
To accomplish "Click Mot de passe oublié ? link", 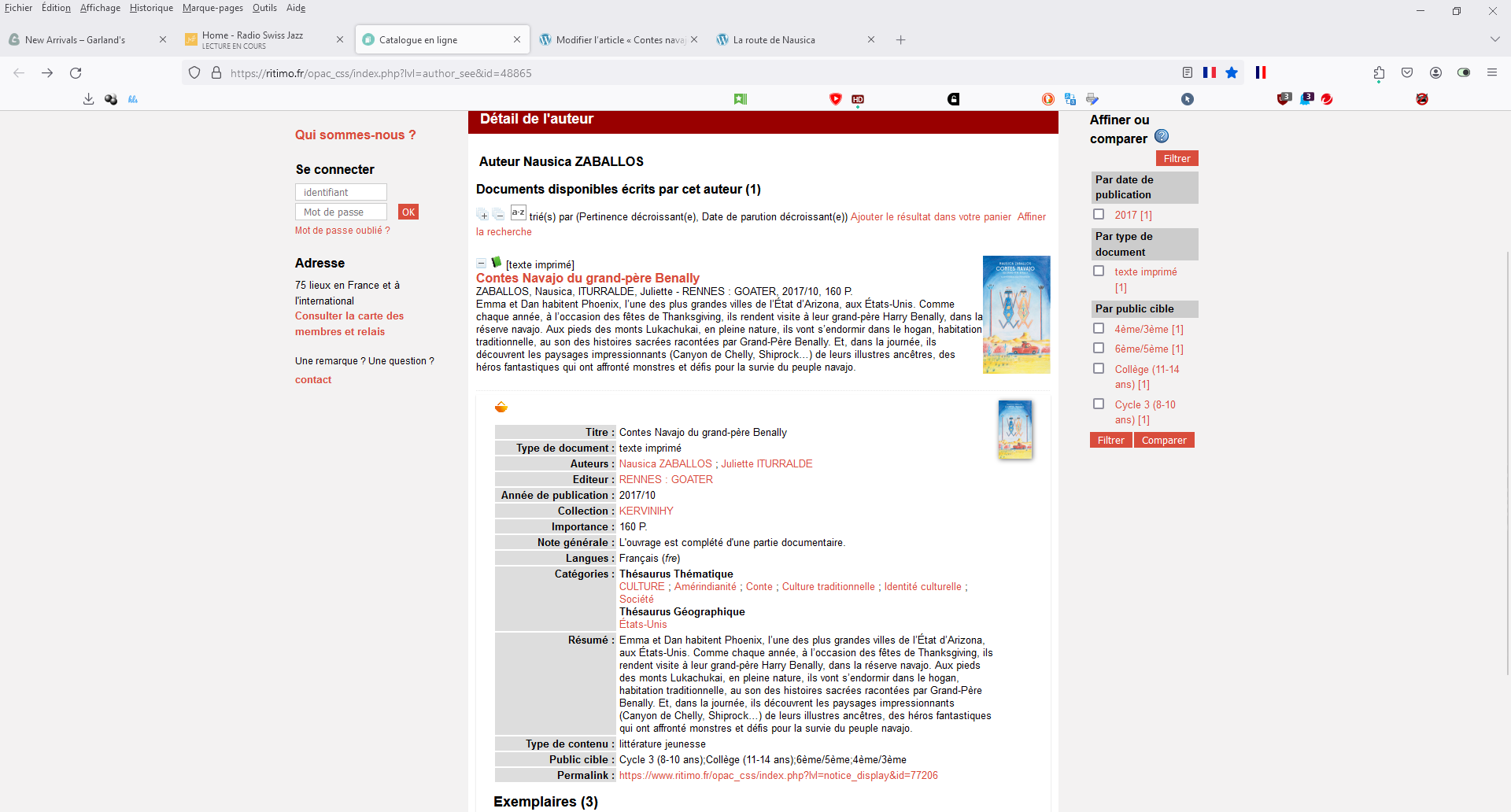I will click(342, 231).
